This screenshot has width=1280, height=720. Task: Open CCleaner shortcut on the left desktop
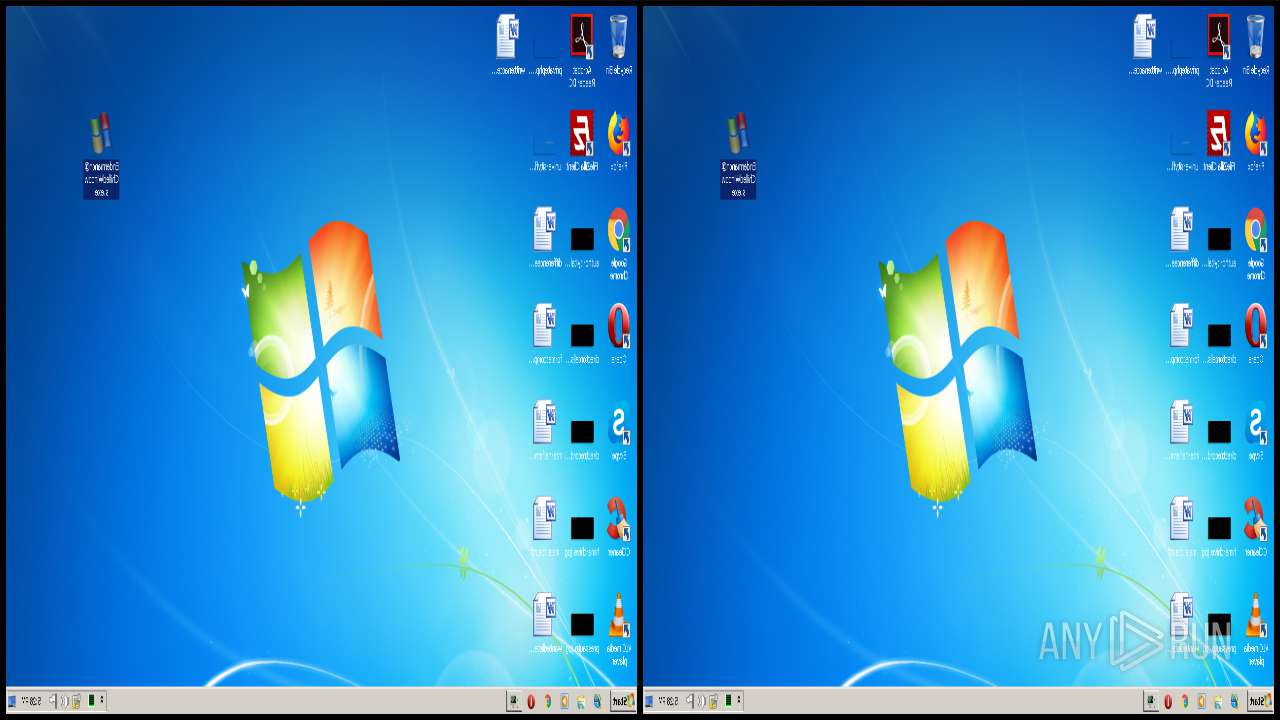pyautogui.click(x=619, y=526)
